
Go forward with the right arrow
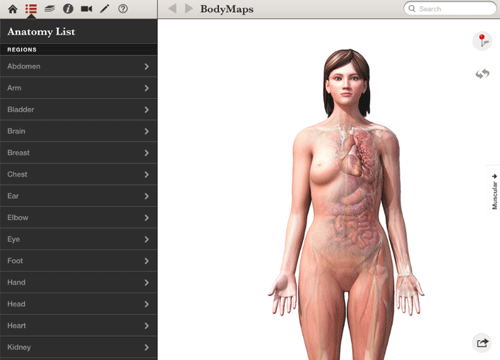pyautogui.click(x=189, y=8)
